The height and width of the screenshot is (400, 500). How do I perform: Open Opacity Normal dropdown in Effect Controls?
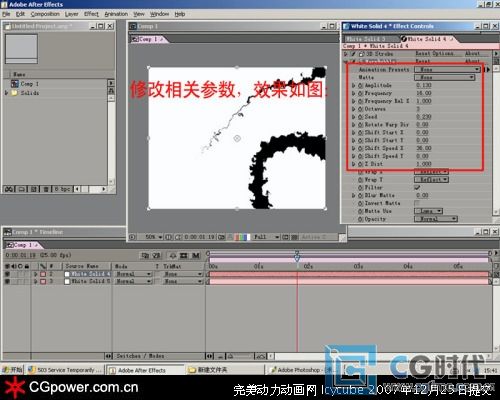click(x=436, y=219)
